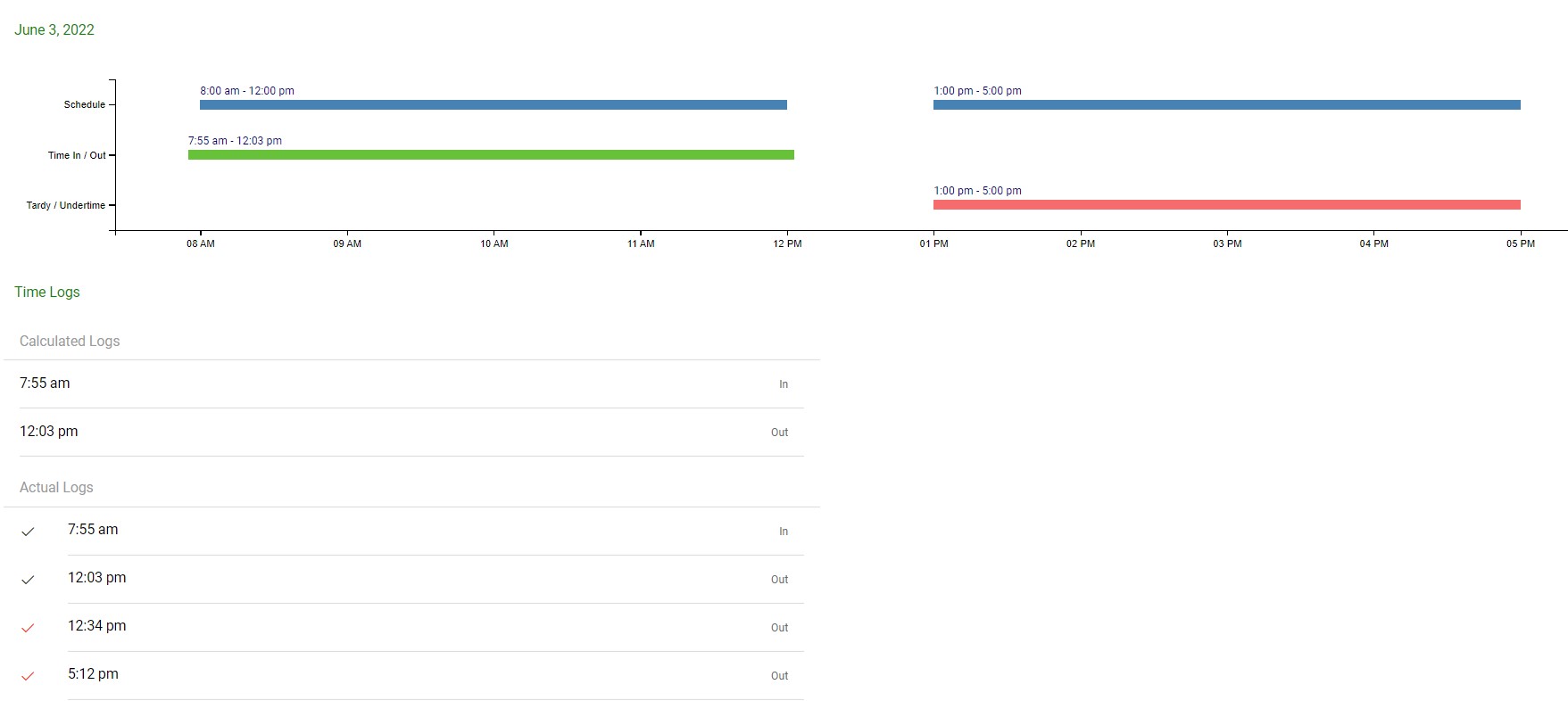Click the Out label on the 5:12 pm row

779,676
